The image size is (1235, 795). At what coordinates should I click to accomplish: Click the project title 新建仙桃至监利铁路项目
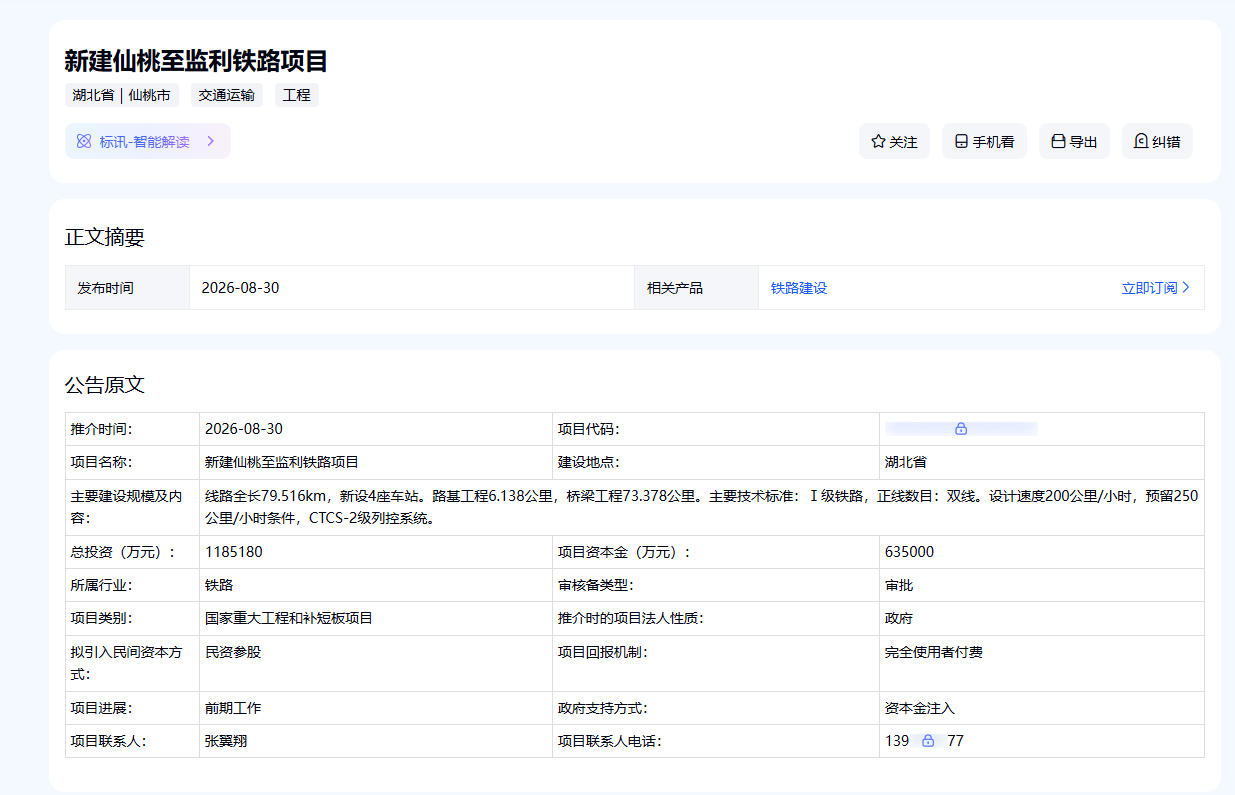(x=196, y=61)
